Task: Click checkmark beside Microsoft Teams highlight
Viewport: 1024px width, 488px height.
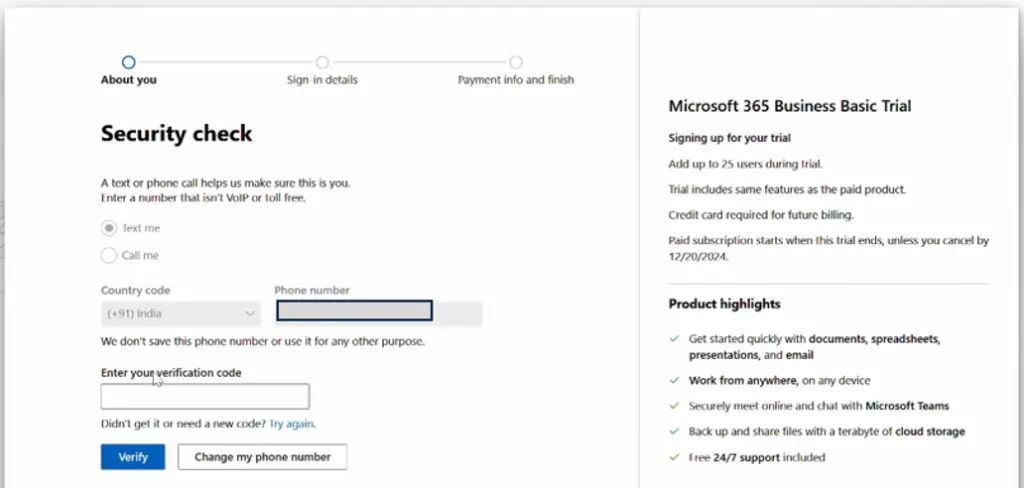Action: click(675, 406)
